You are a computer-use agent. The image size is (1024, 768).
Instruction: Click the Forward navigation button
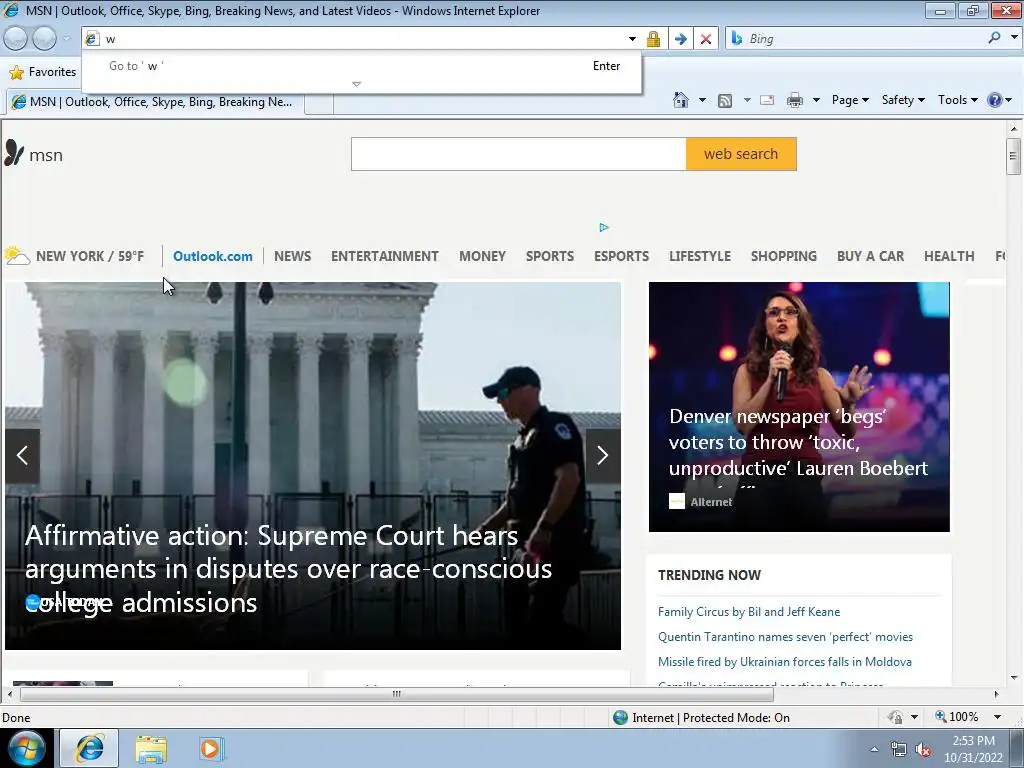(44, 39)
